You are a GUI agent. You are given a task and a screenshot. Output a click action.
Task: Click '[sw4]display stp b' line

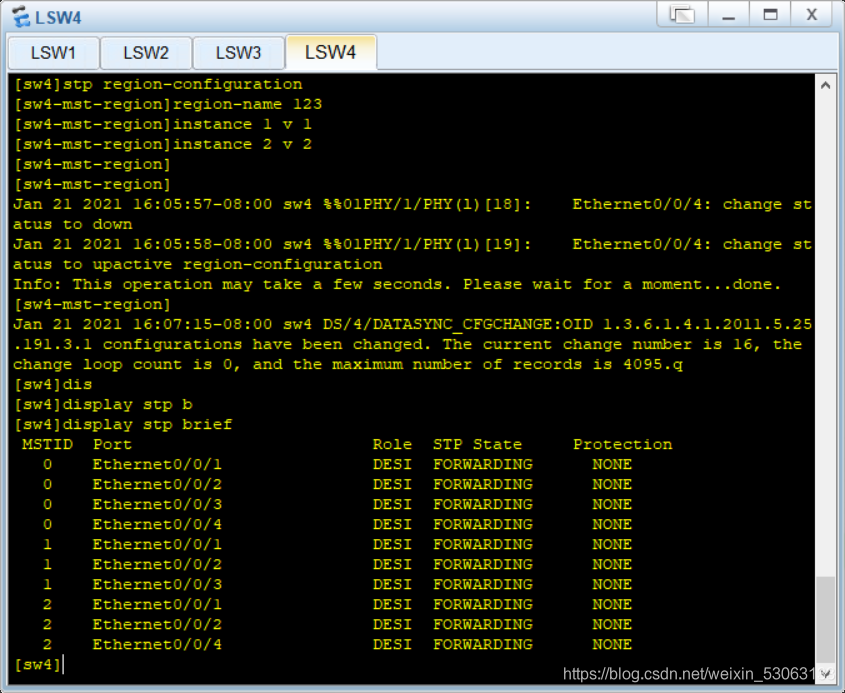point(103,405)
